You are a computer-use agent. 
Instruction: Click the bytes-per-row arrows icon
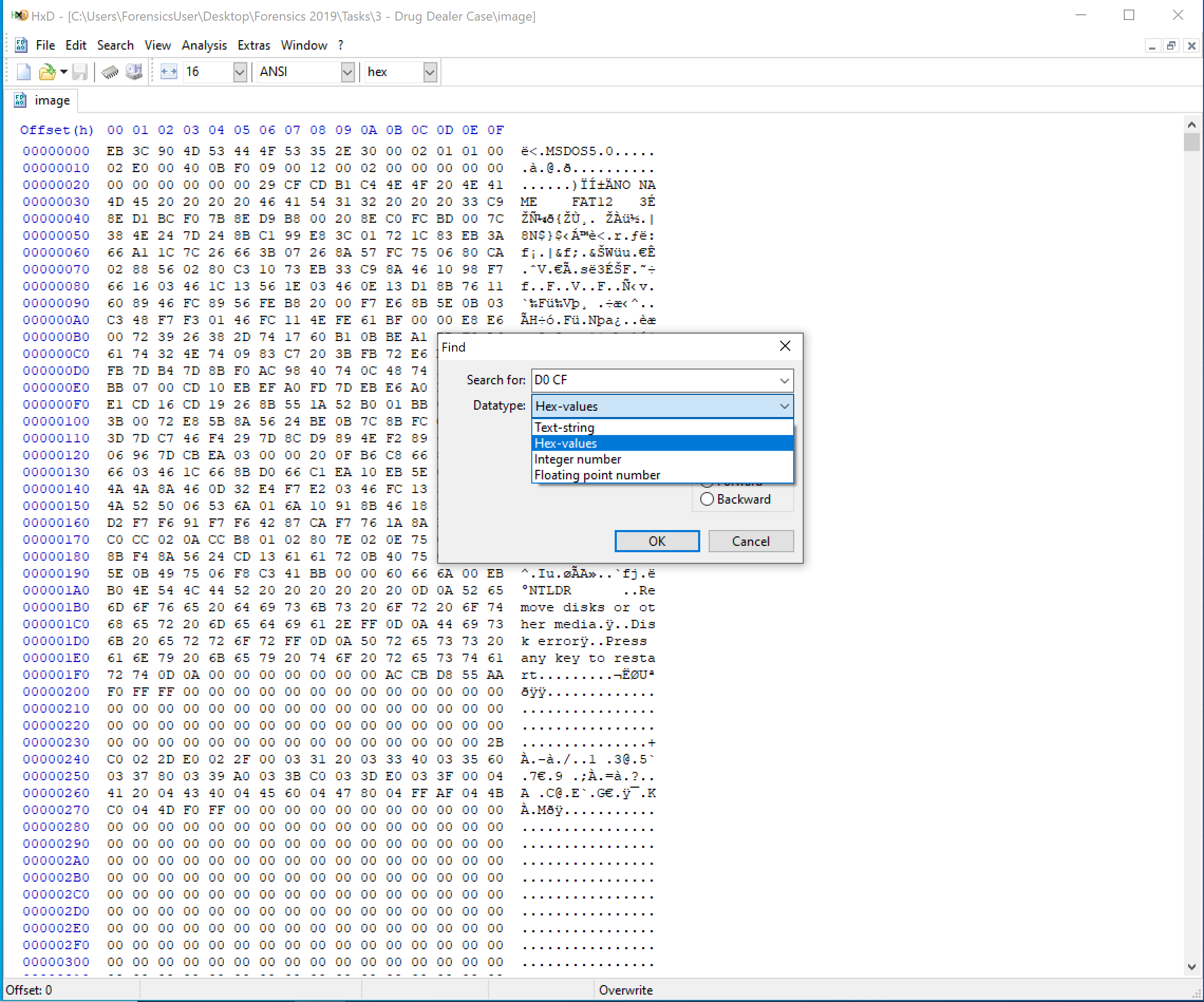coord(168,72)
